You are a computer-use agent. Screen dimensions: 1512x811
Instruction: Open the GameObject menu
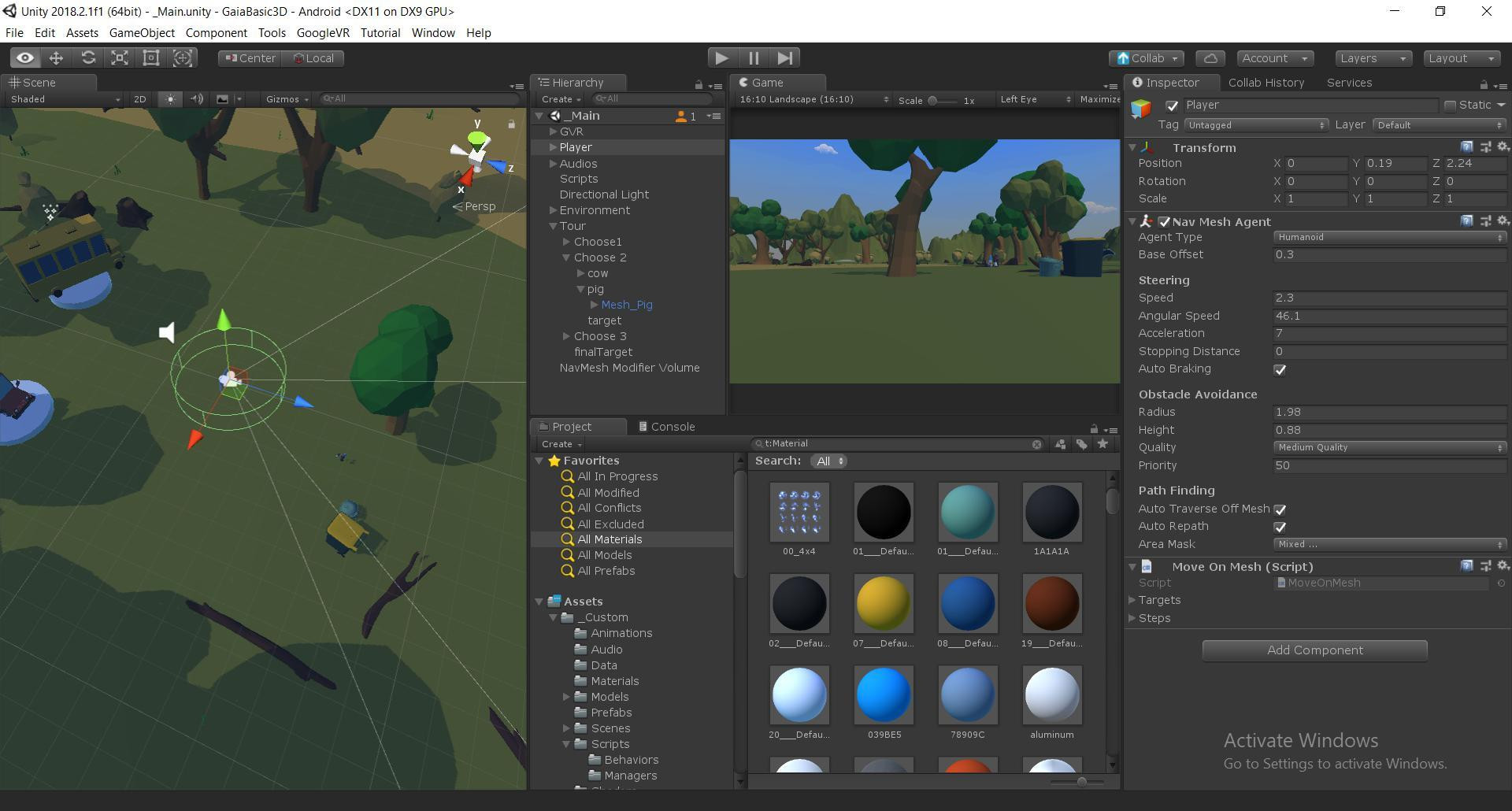click(142, 33)
